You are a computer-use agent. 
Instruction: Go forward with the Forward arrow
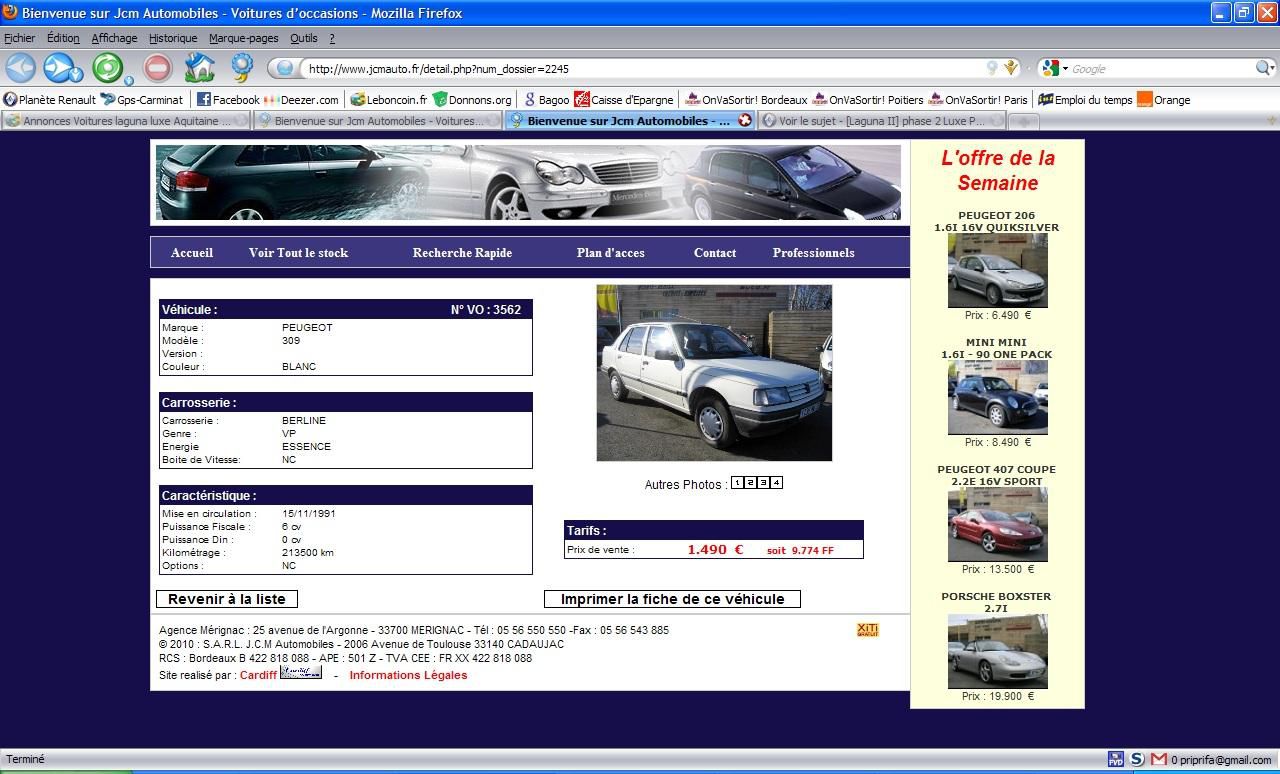click(x=59, y=68)
